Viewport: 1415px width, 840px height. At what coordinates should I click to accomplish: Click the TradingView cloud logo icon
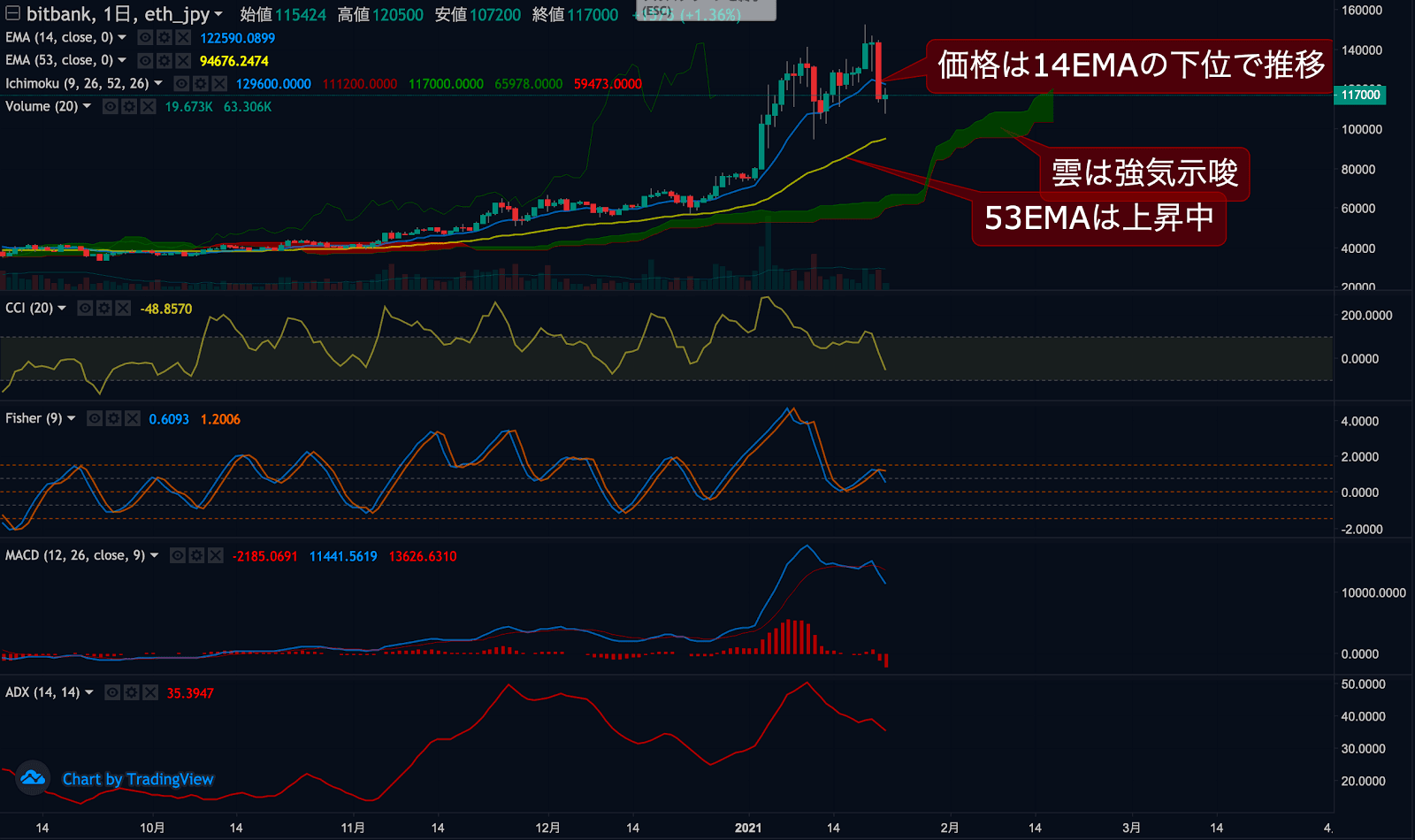(x=33, y=778)
